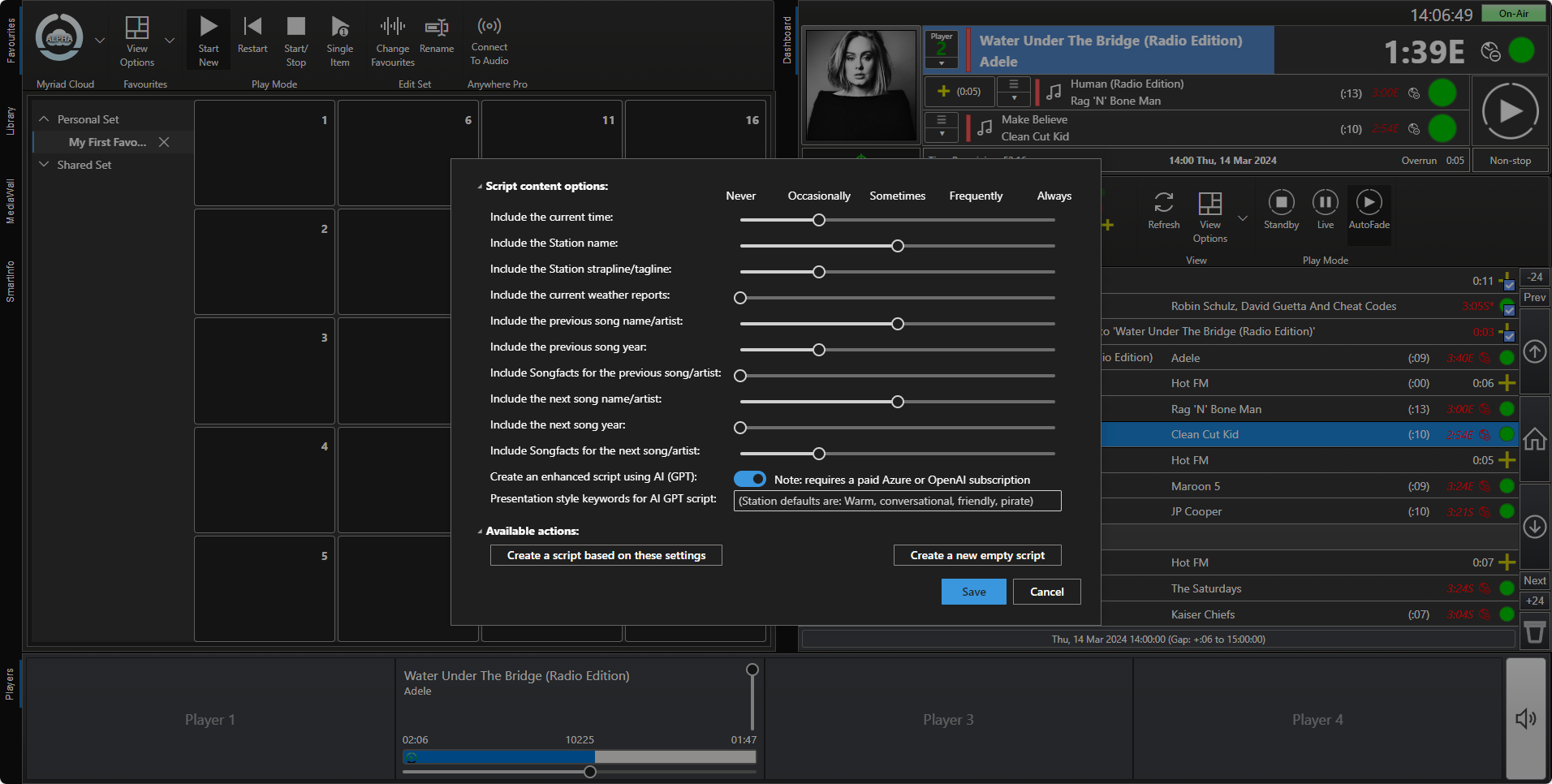Activate AutoFade play mode
Image resolution: width=1552 pixels, height=784 pixels.
(x=1369, y=209)
